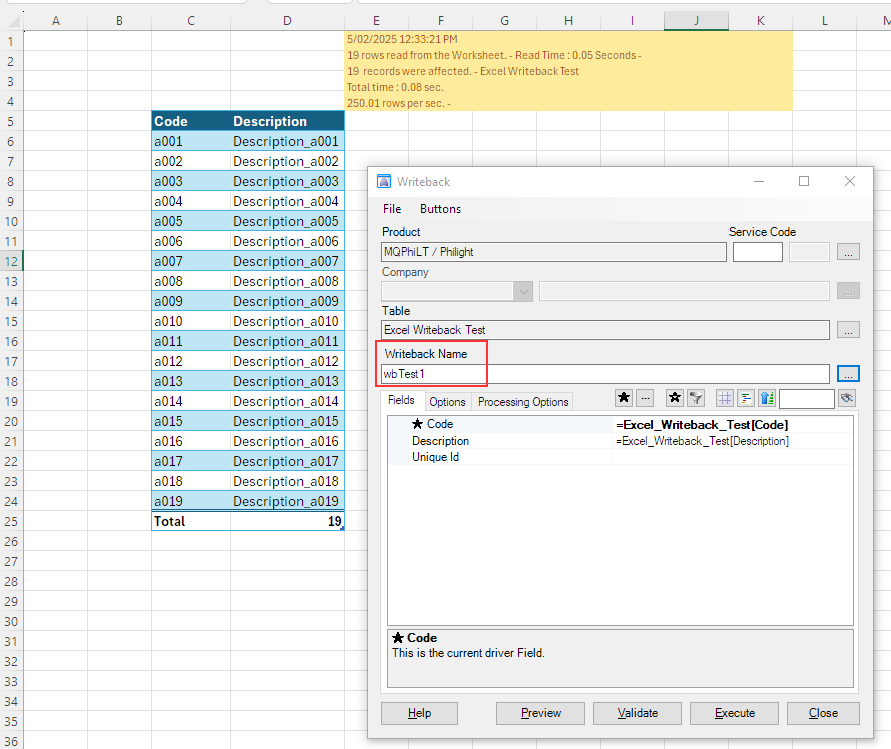Click the =Excel_Writeback_Test[Description] value
The height and width of the screenshot is (749, 891).
(702, 441)
